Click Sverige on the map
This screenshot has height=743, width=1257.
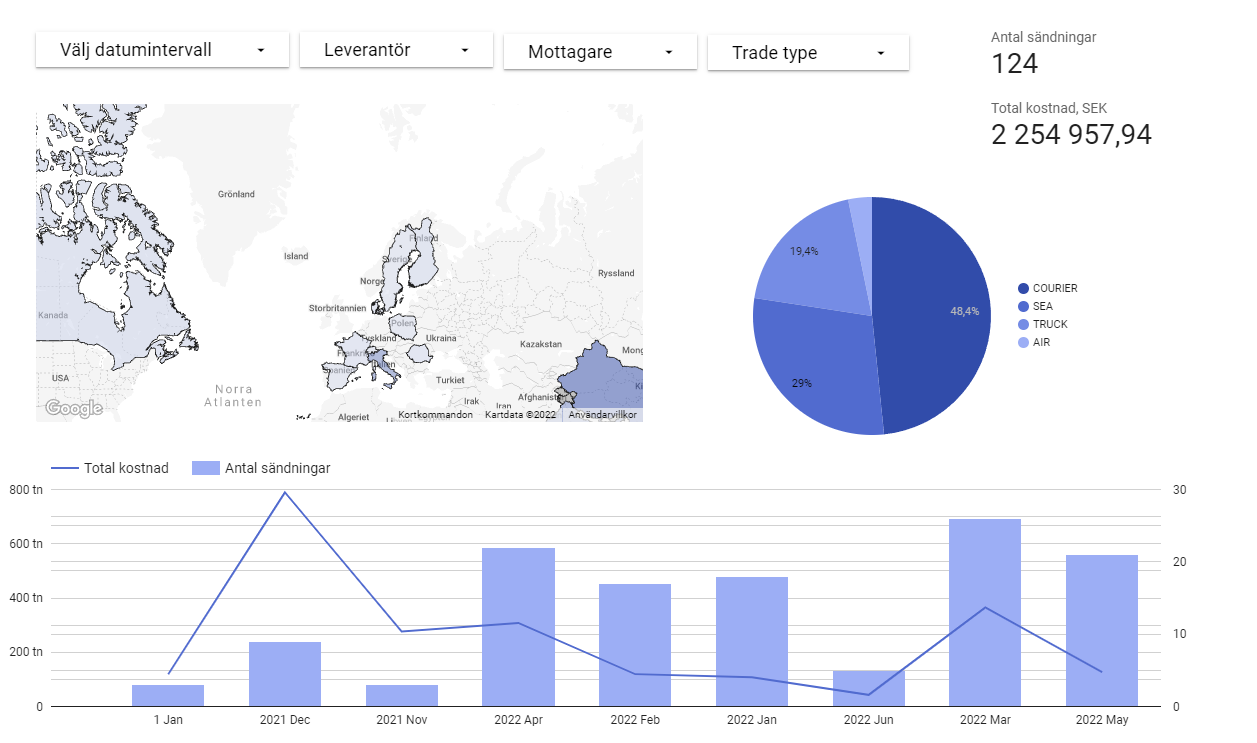point(404,258)
